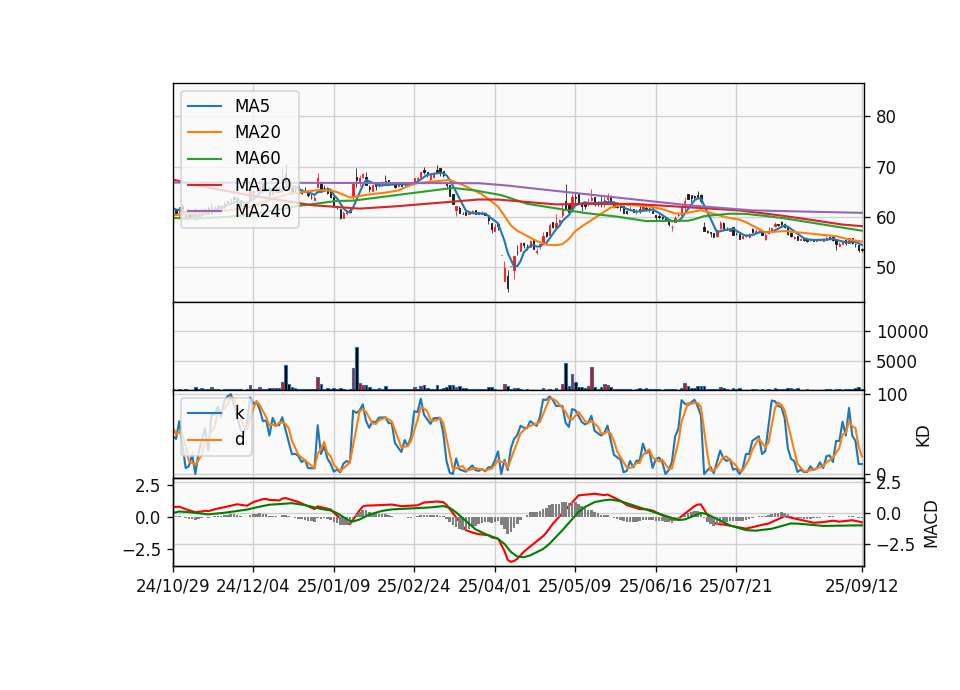Click the KD axis value 100

pos(892,395)
